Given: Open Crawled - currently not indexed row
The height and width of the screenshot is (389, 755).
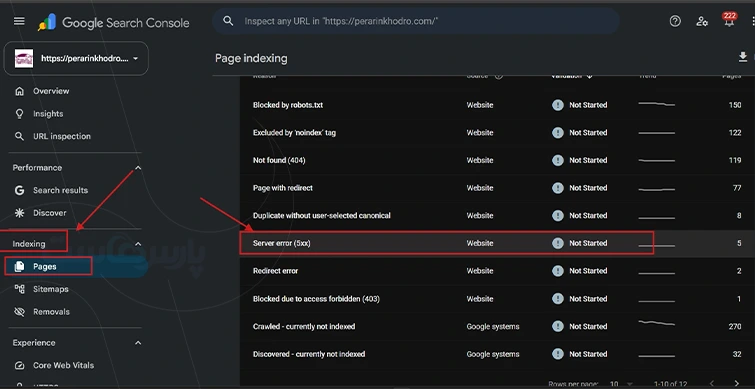Looking at the screenshot, I should point(497,326).
